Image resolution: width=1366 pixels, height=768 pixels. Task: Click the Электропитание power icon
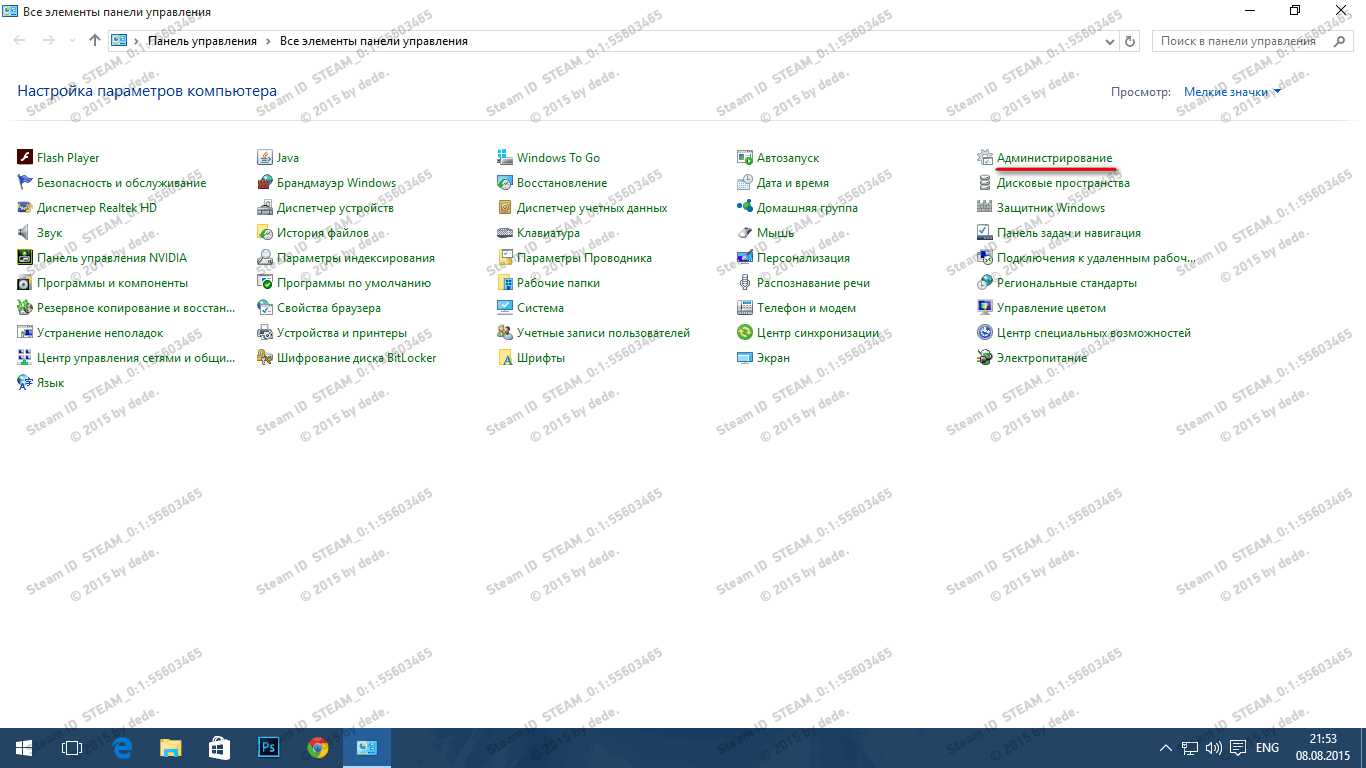(x=985, y=358)
